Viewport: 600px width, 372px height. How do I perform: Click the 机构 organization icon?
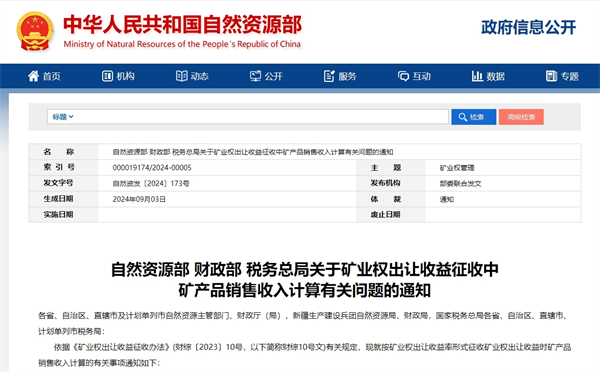107,76
